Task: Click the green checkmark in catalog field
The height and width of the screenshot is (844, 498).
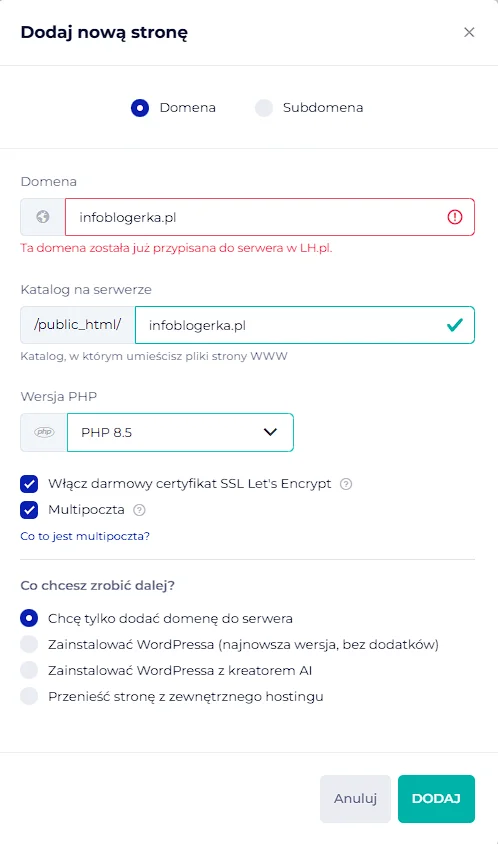Action: (x=455, y=325)
